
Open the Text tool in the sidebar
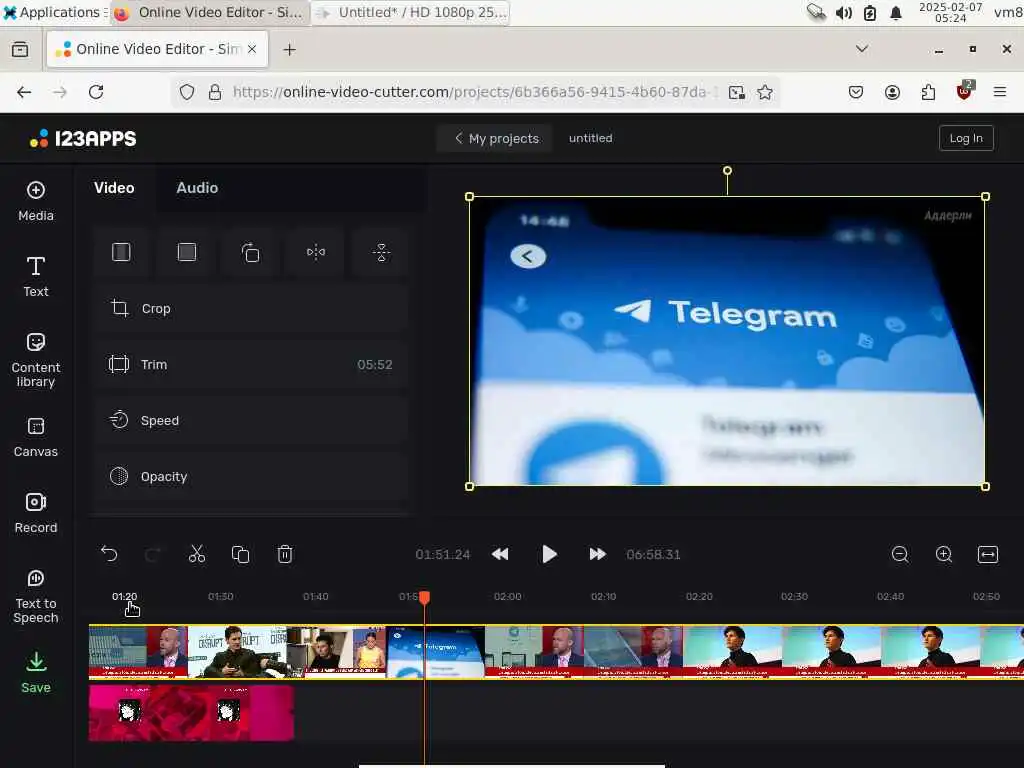tap(36, 277)
